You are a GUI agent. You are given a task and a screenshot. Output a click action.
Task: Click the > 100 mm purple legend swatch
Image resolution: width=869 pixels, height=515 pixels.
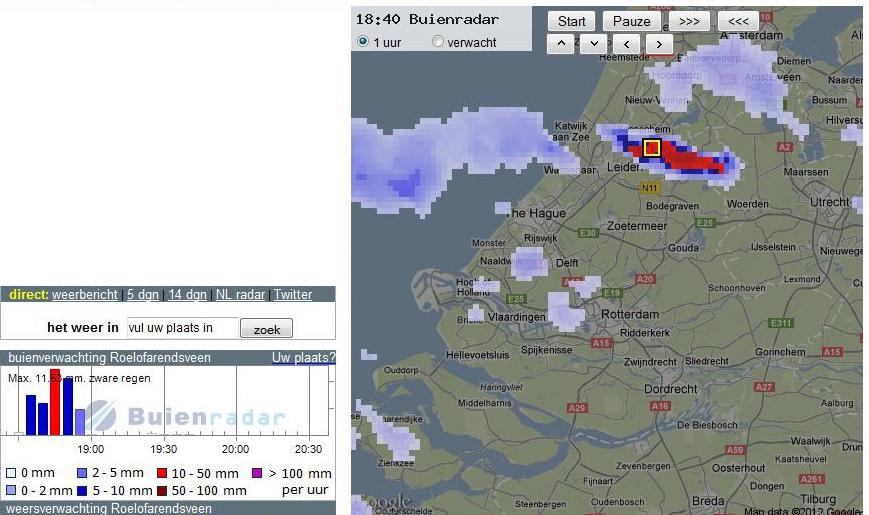(x=257, y=473)
